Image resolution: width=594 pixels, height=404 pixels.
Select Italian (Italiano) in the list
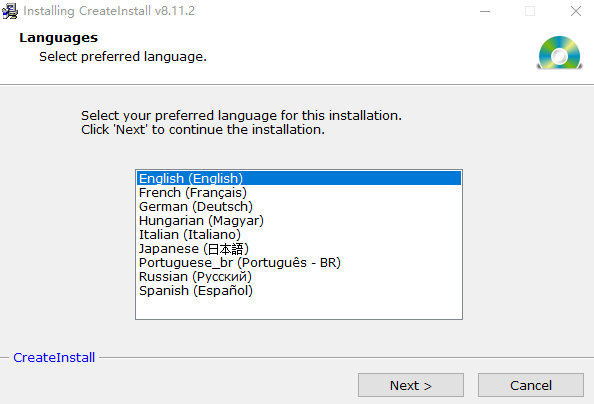pos(299,234)
